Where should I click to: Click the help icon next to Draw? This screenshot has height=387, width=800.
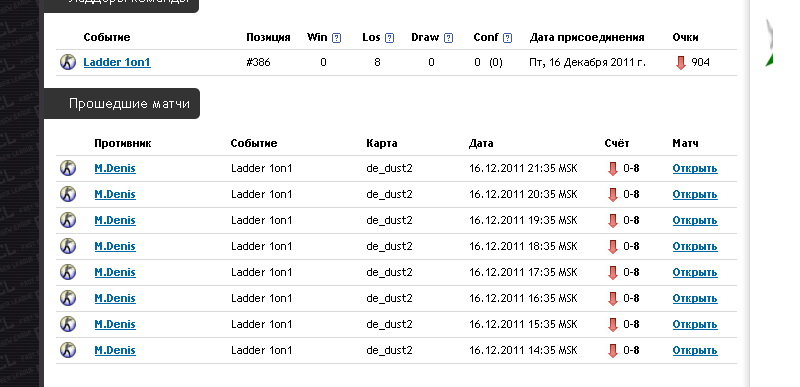point(448,38)
